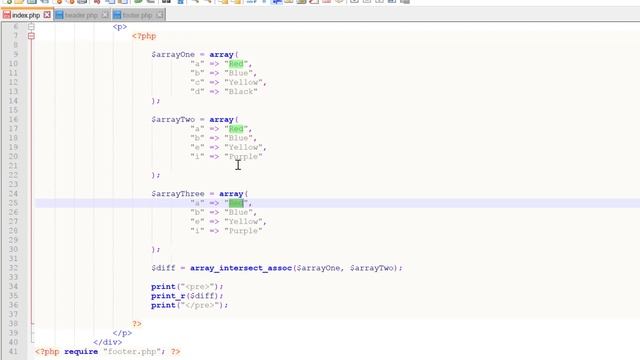Viewport: 640px width, 360px height.
Task: Click "Purple" on line 20
Action: (x=243, y=157)
